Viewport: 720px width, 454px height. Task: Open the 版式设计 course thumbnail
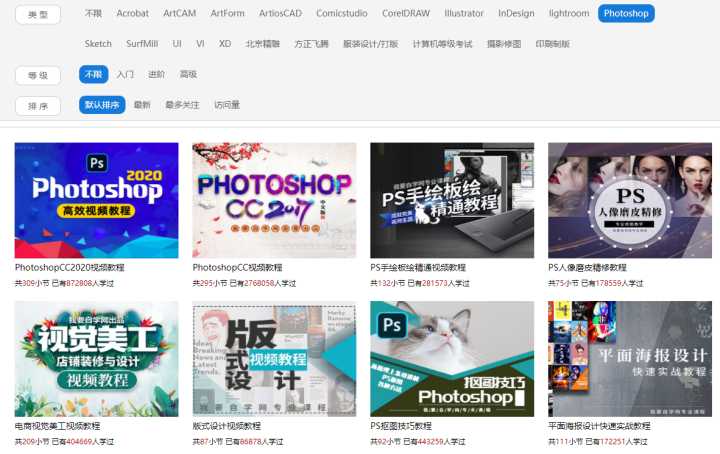click(x=274, y=359)
